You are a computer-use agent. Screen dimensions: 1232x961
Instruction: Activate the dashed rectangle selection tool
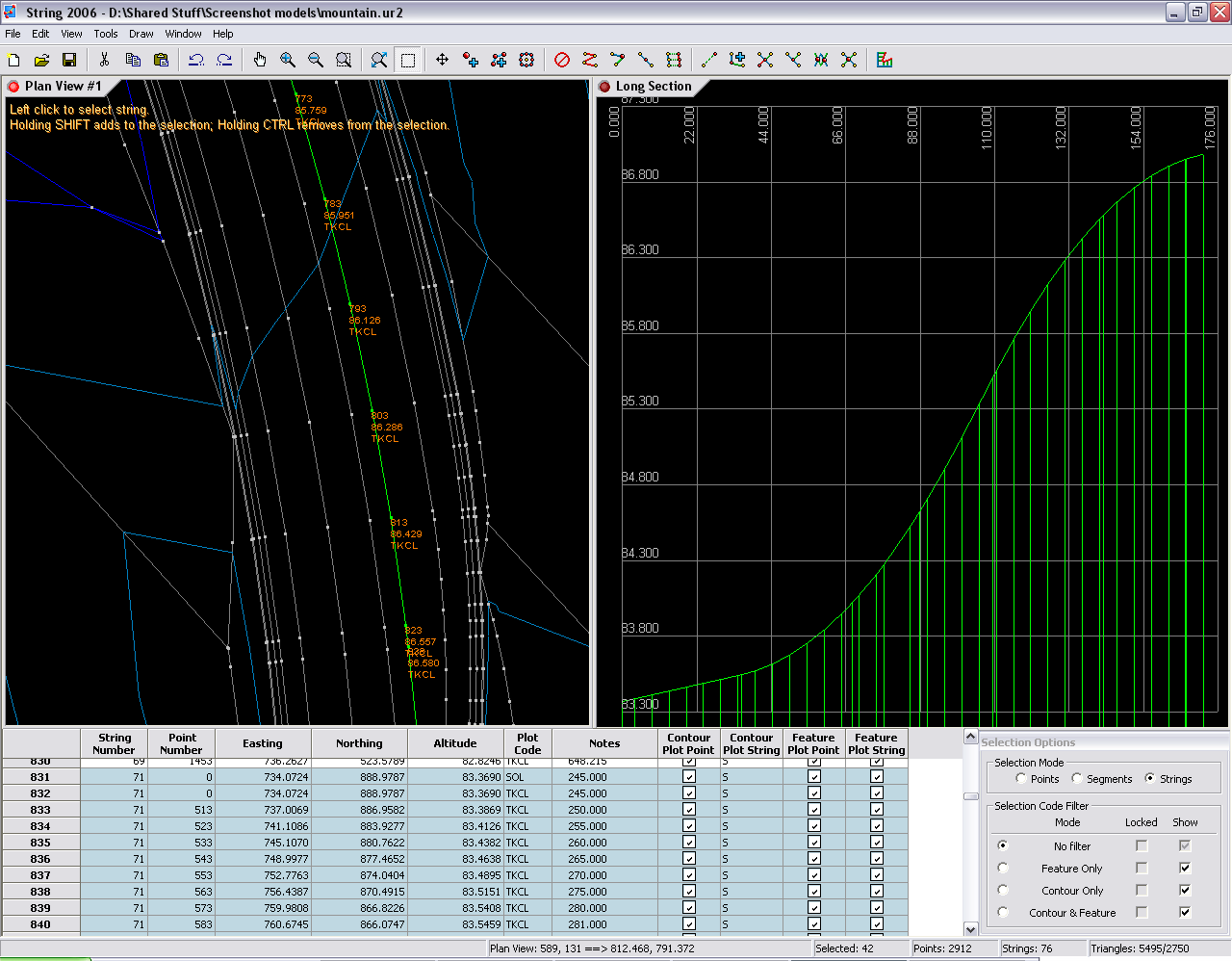point(408,60)
